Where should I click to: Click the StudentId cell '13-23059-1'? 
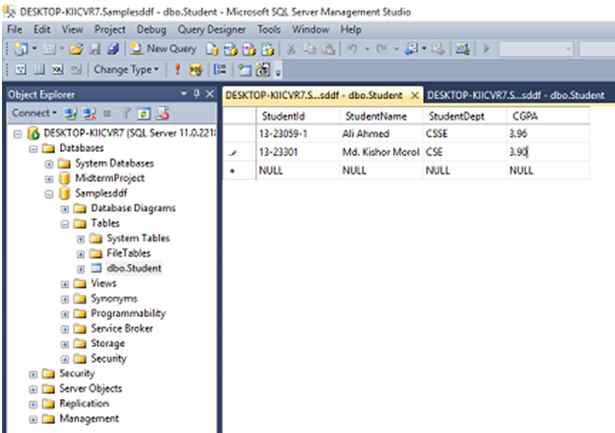pos(298,134)
